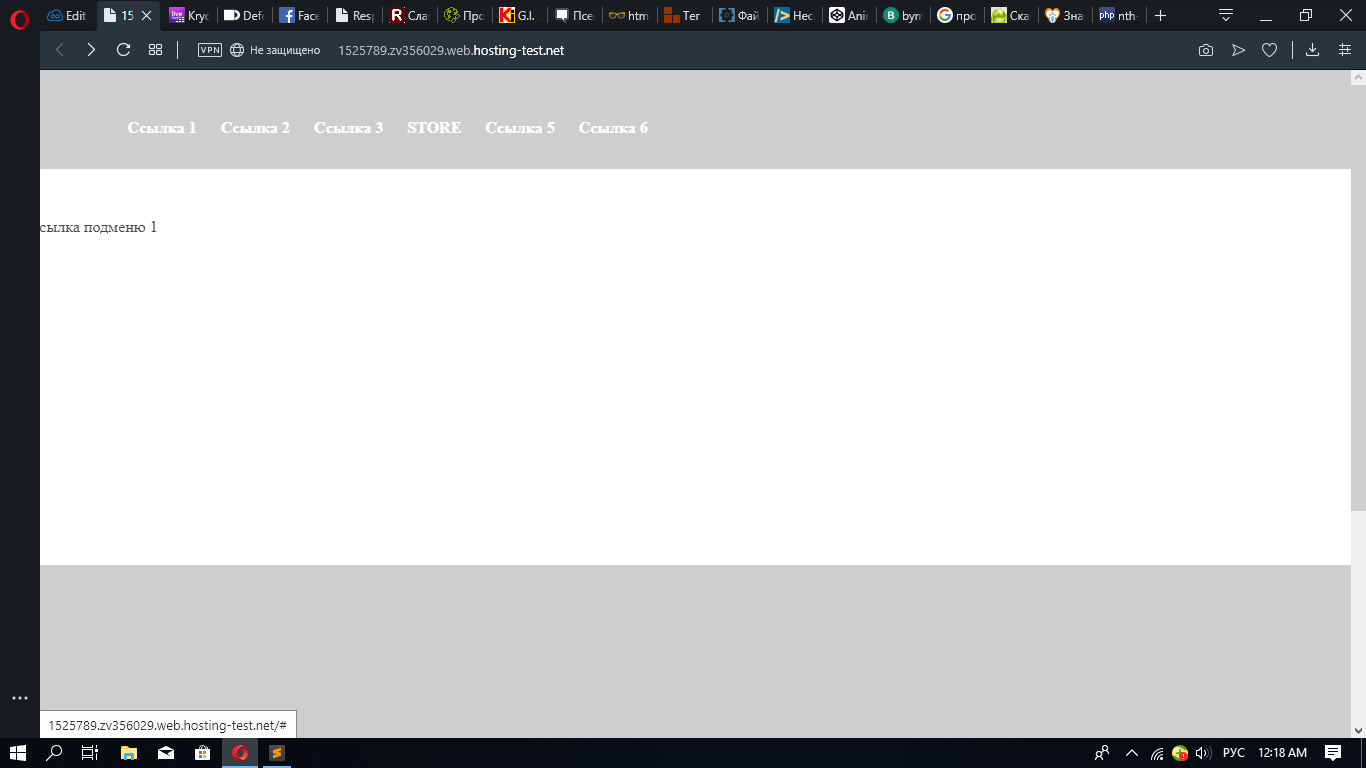This screenshot has width=1366, height=768.
Task: Open Easy Setup settings sliders icon
Action: 1345,50
